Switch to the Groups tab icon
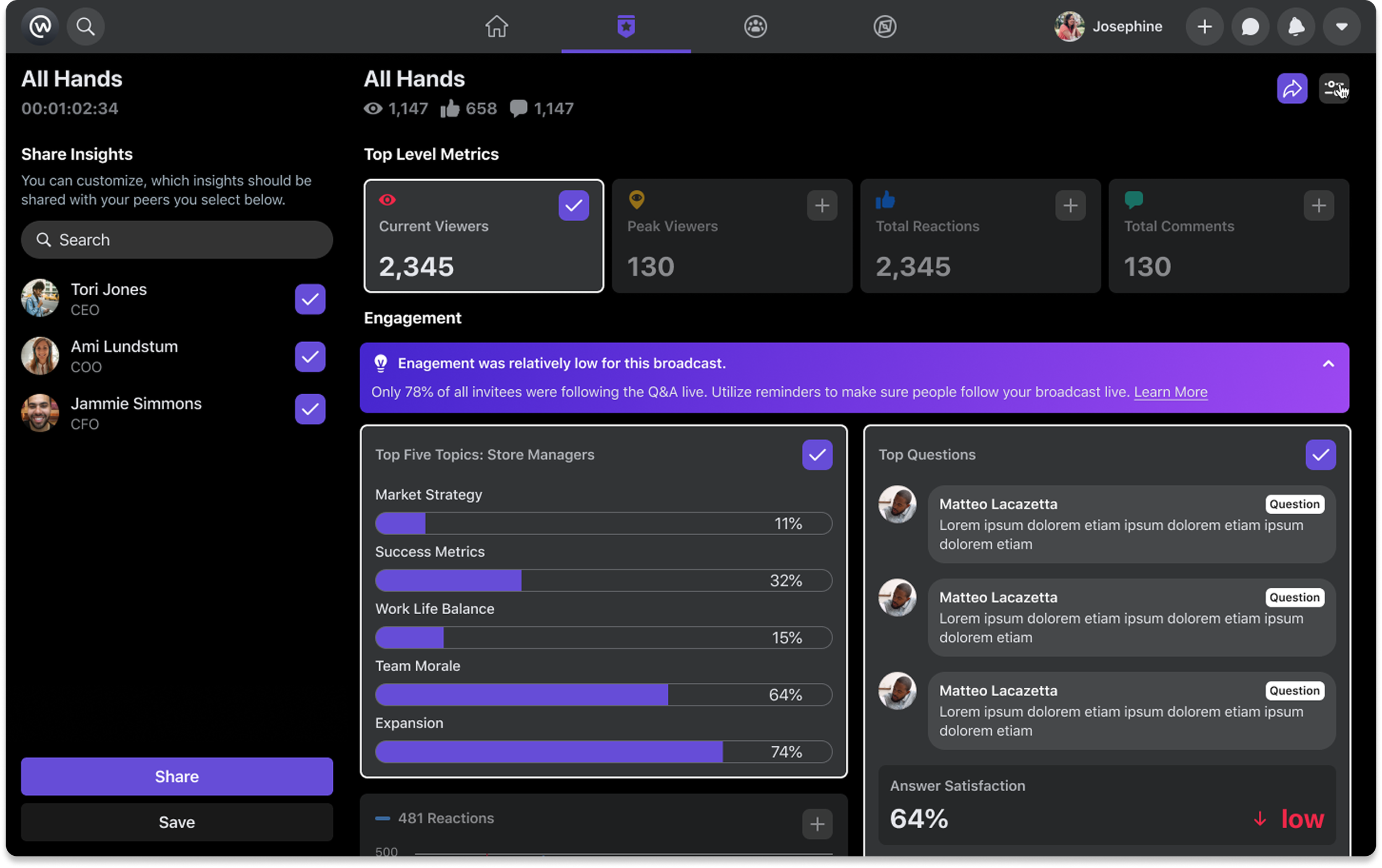This screenshot has height=868, width=1382. 755,27
